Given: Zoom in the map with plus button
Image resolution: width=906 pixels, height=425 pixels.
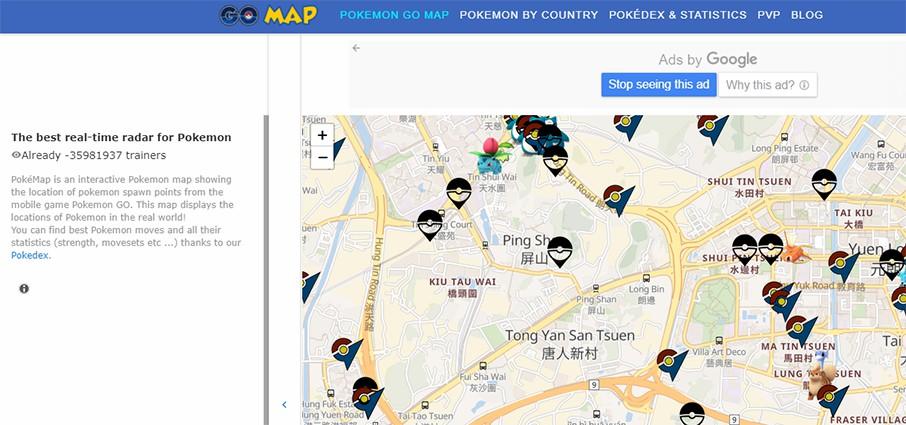Looking at the screenshot, I should pos(322,135).
